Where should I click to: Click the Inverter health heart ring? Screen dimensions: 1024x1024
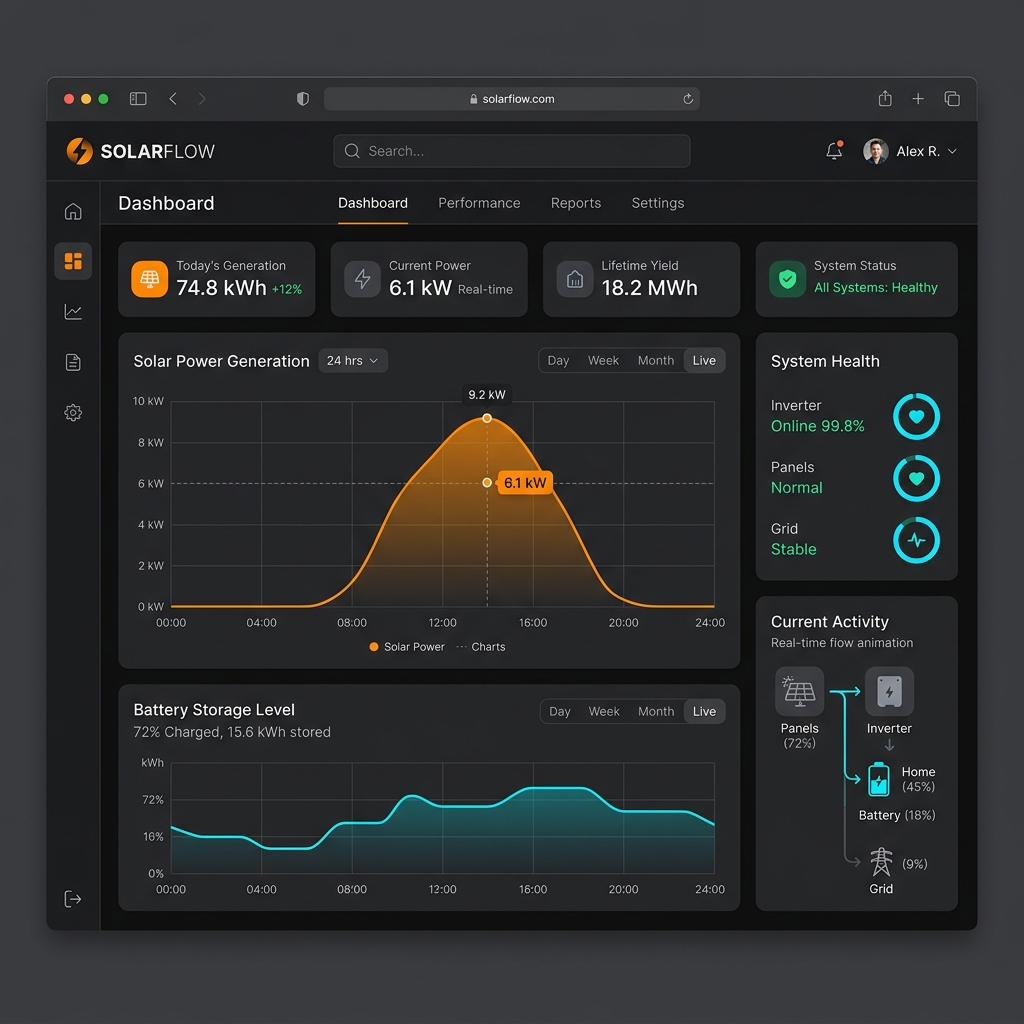pyautogui.click(x=916, y=416)
